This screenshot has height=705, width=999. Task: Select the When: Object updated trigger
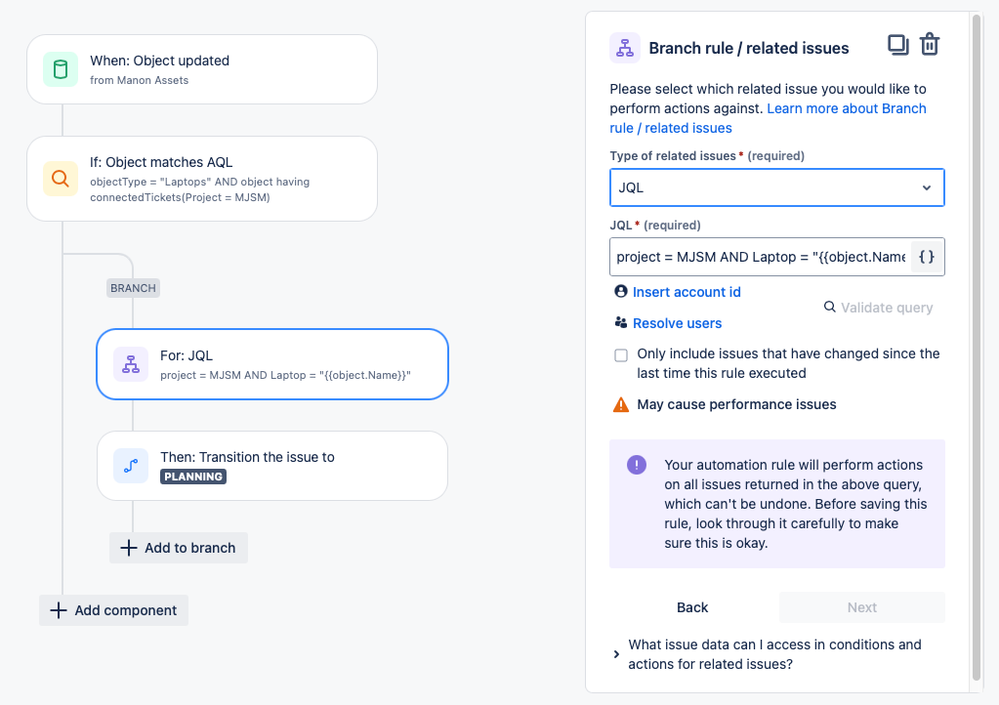tap(202, 69)
